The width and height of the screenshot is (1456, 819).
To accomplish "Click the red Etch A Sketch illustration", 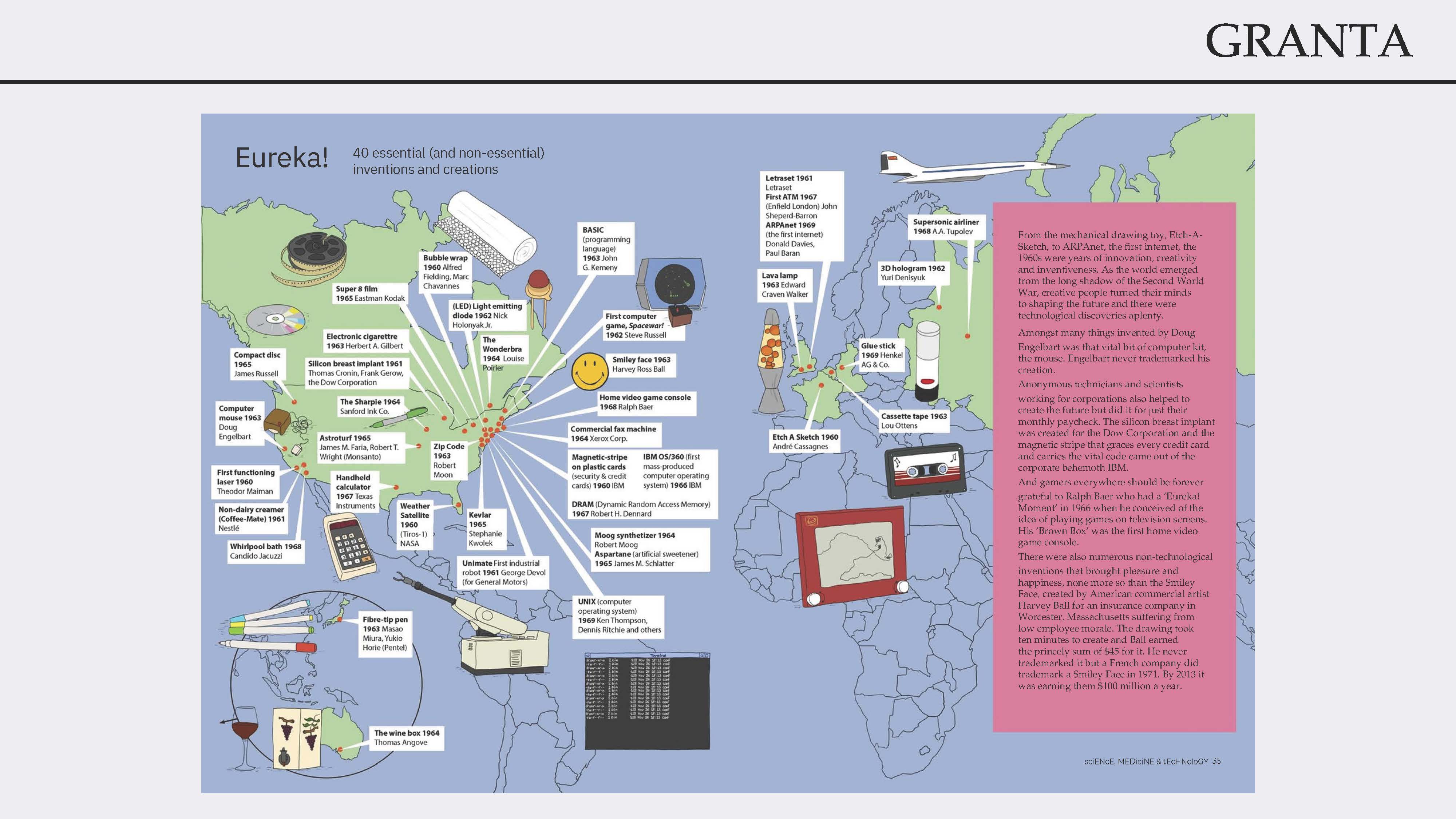I will (852, 556).
